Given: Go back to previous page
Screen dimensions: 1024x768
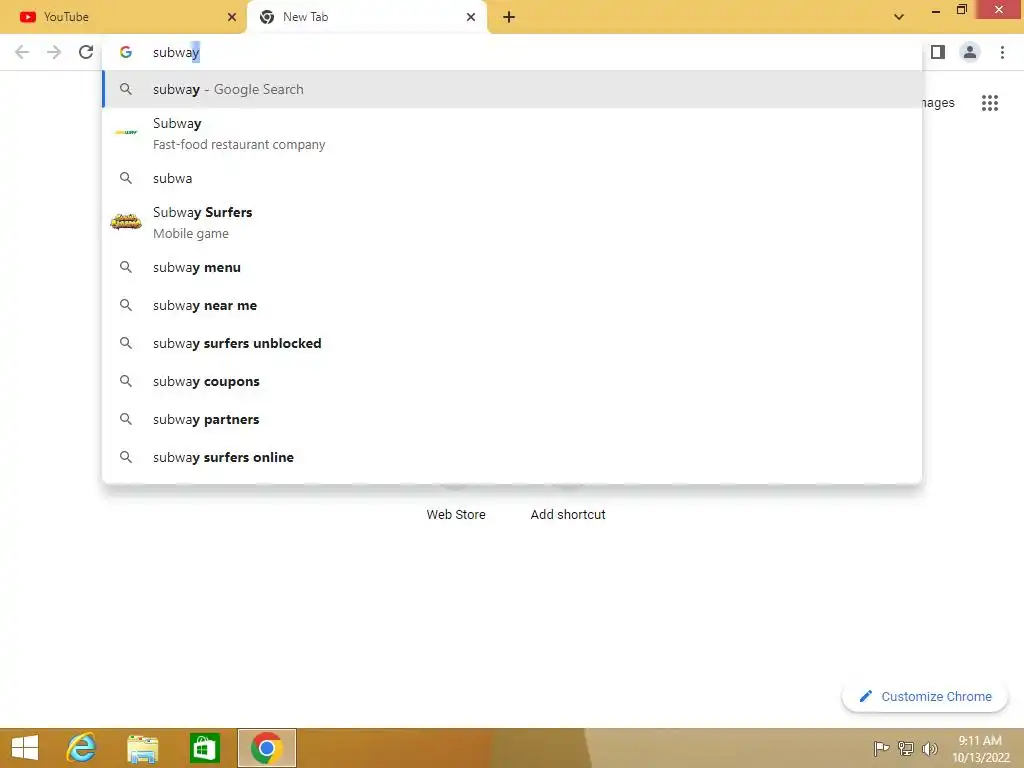Looking at the screenshot, I should pyautogui.click(x=22, y=52).
